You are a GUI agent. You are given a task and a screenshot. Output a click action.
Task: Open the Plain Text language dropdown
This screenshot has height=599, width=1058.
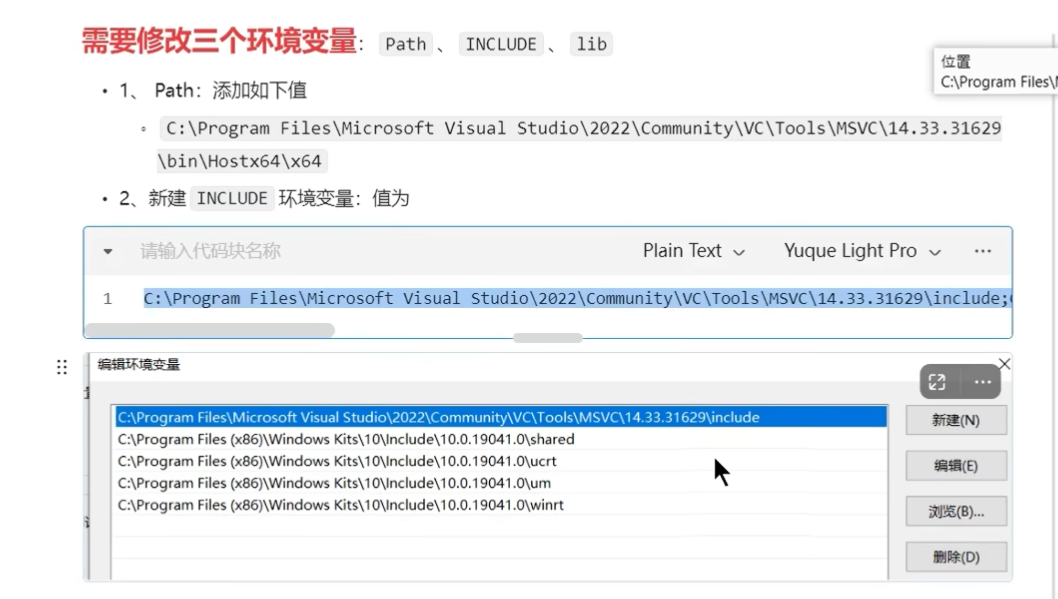[x=694, y=251]
